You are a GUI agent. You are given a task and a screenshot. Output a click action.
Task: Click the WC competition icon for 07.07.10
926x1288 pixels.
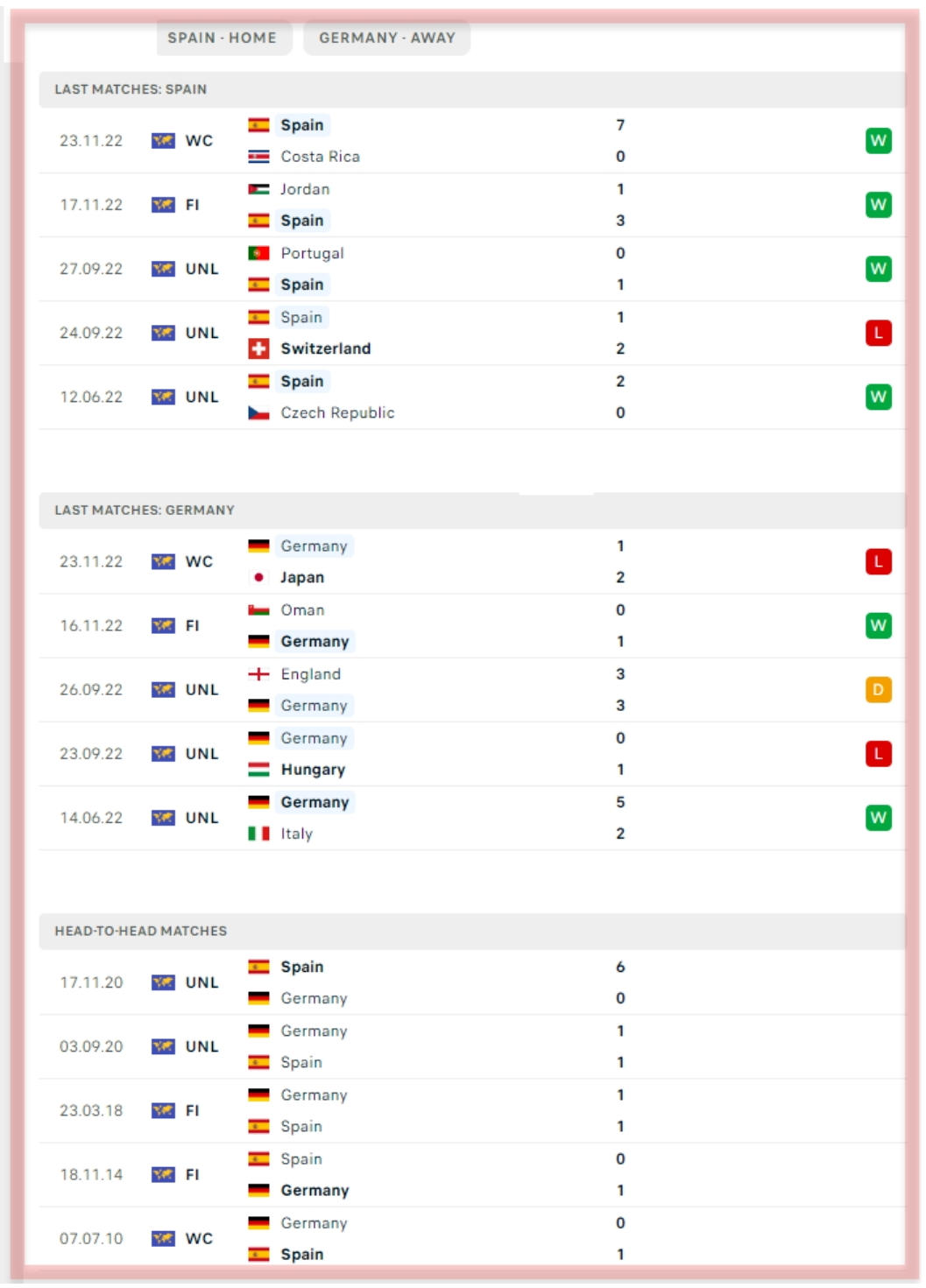(x=163, y=1238)
